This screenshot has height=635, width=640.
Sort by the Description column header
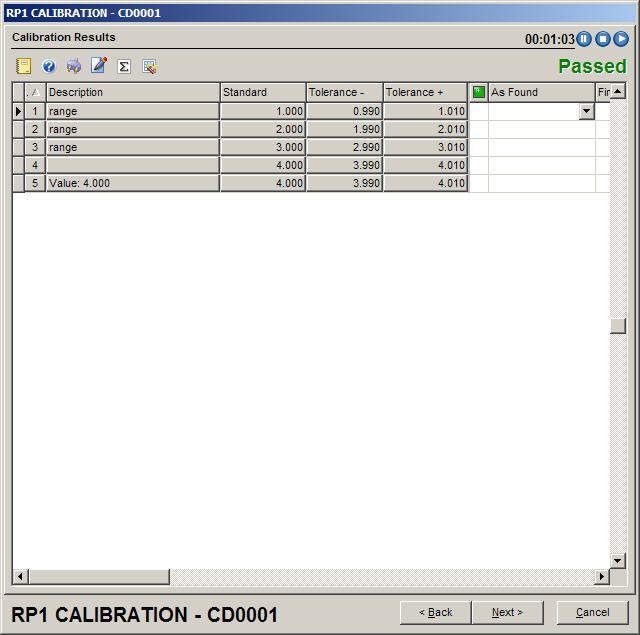[x=133, y=92]
